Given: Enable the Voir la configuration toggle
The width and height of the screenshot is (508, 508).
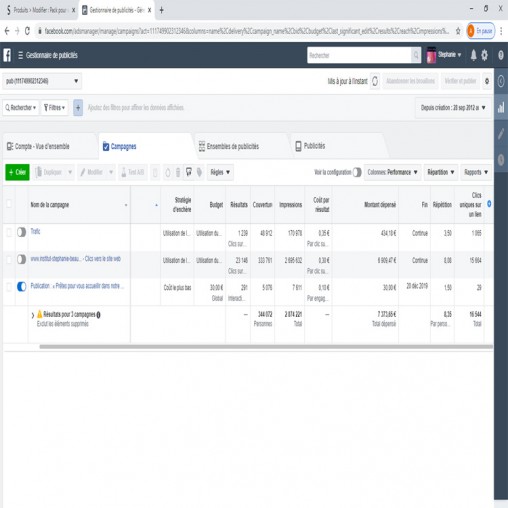Looking at the screenshot, I should pos(357,172).
